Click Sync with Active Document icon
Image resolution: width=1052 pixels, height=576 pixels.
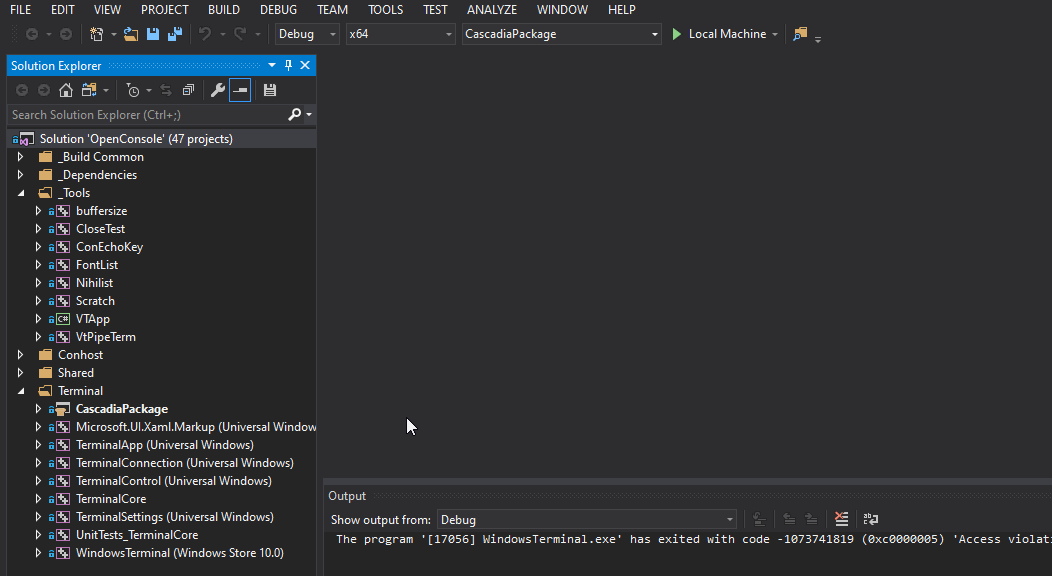pos(166,90)
